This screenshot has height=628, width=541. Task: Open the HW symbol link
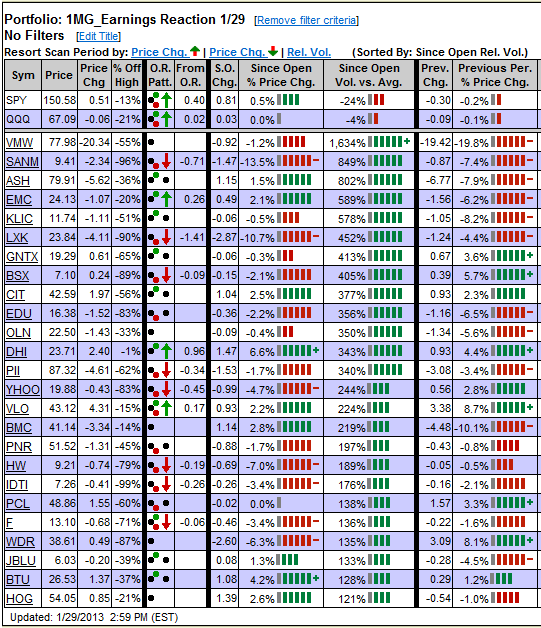[x=16, y=466]
